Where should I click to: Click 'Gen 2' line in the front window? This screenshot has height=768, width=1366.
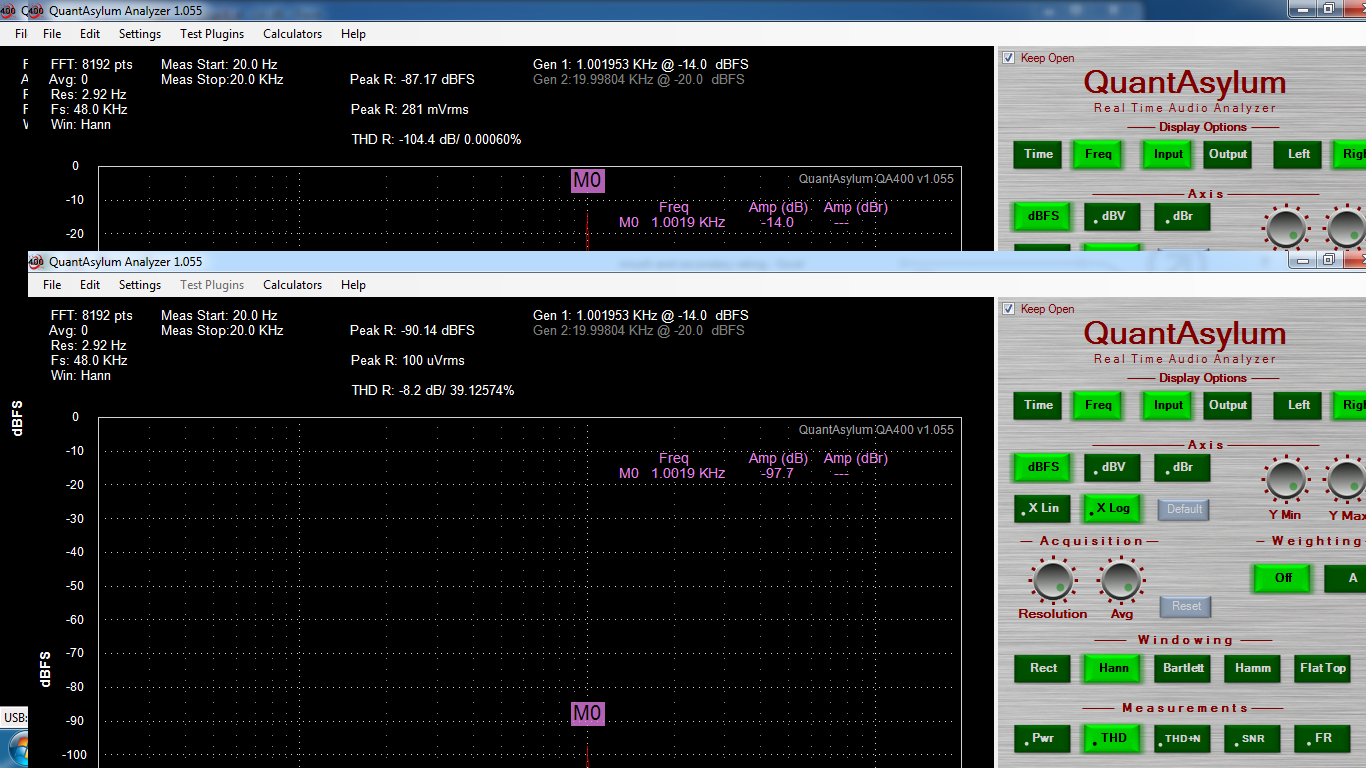638,330
